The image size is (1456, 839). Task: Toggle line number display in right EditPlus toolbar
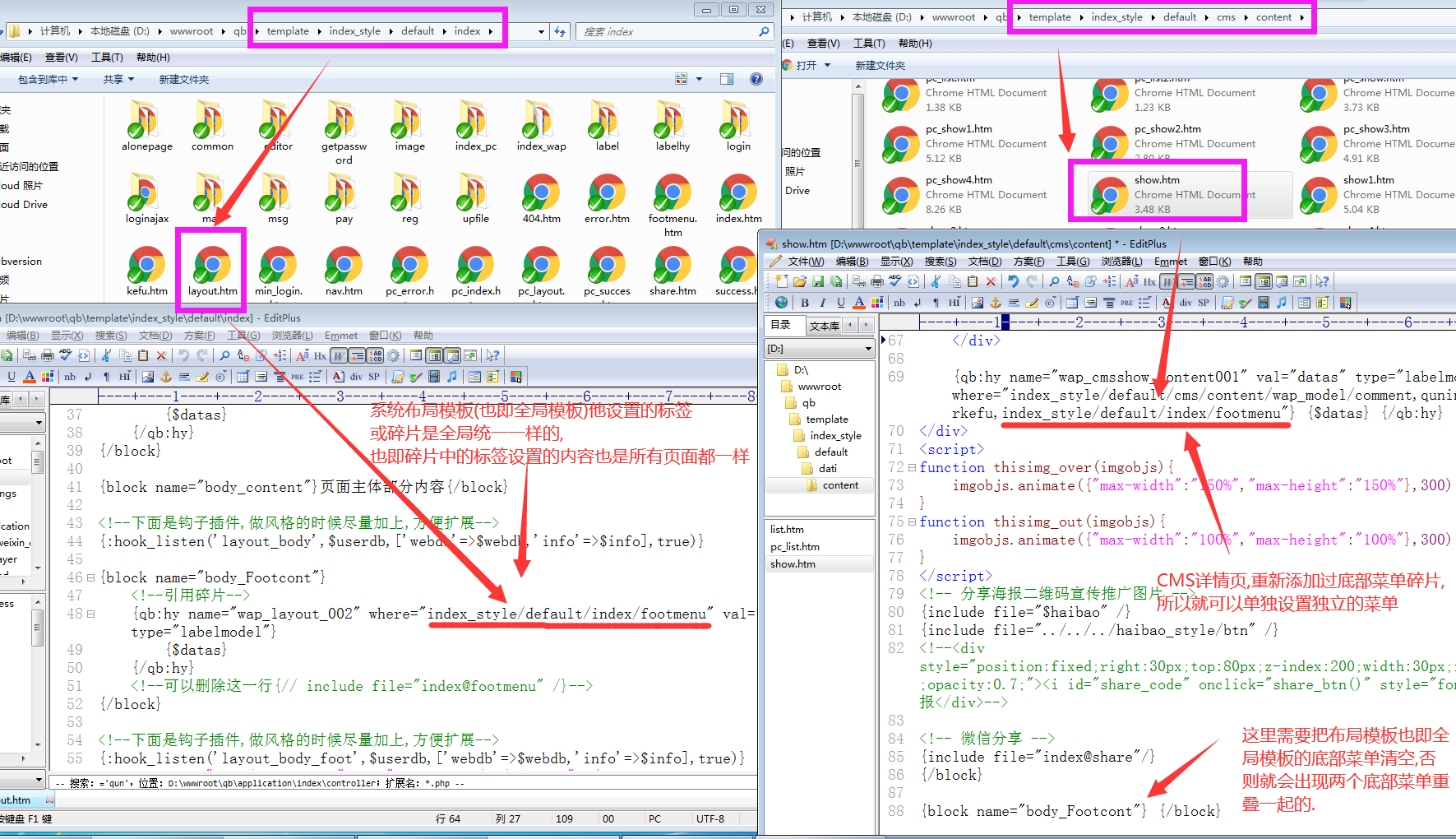click(x=1204, y=281)
